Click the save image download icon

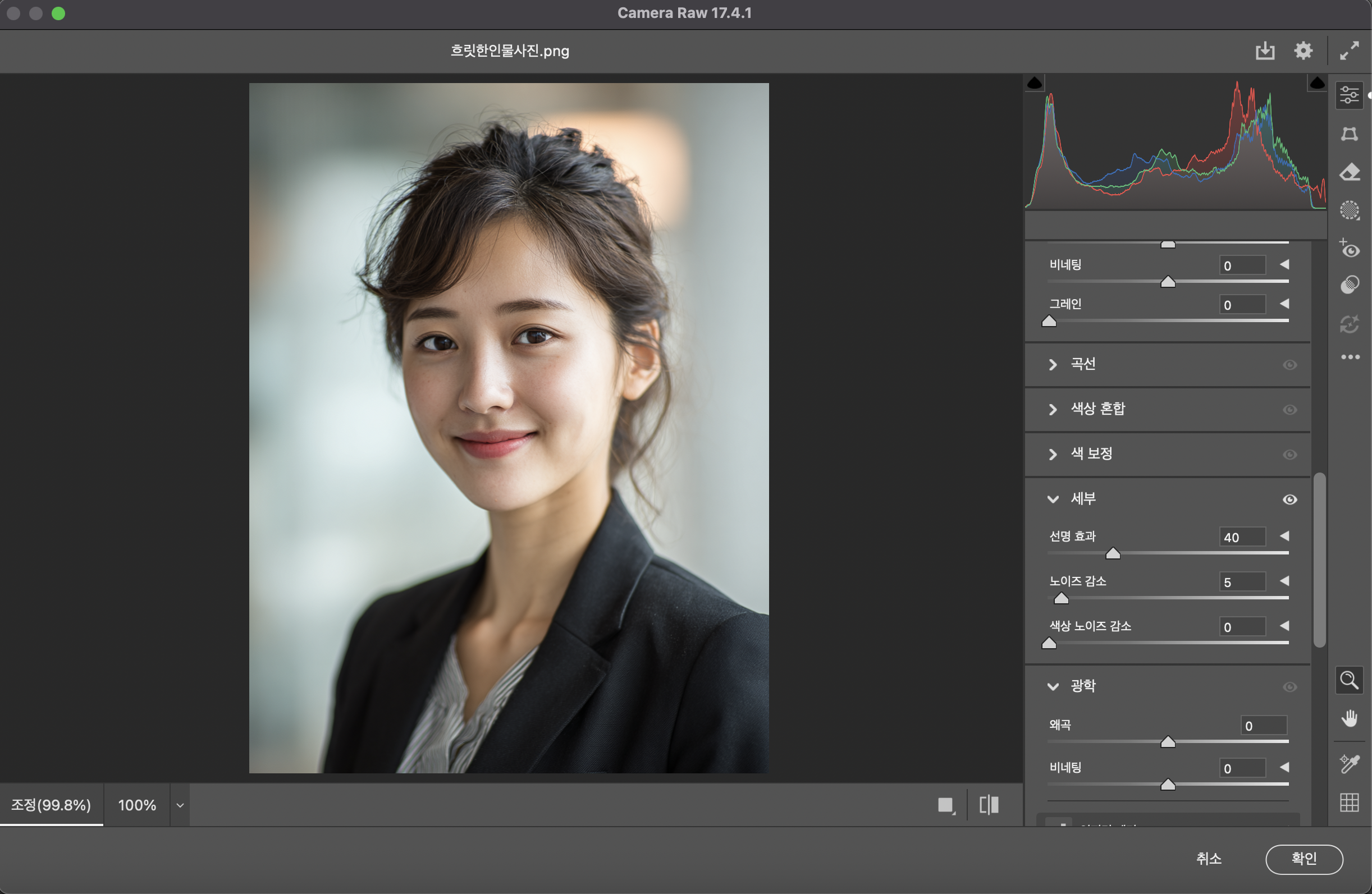[1265, 51]
